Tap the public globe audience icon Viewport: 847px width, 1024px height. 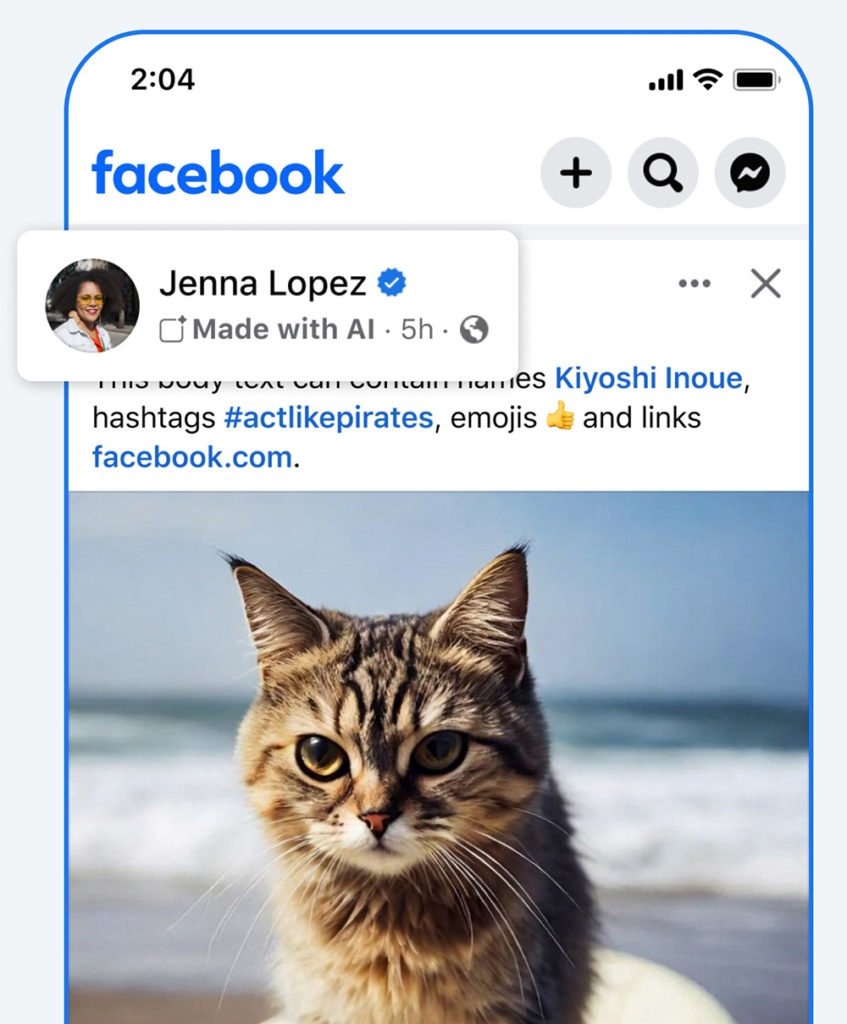[x=474, y=330]
